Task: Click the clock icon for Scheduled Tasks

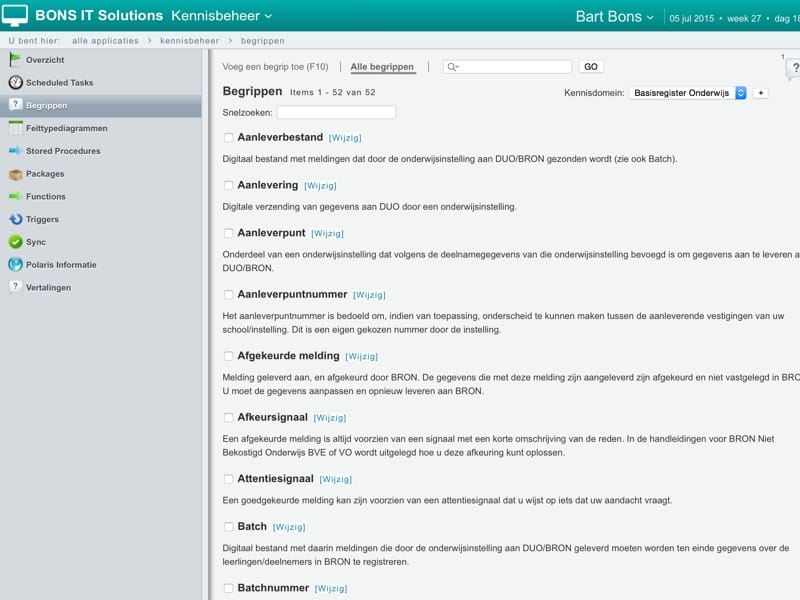Action: 15,82
